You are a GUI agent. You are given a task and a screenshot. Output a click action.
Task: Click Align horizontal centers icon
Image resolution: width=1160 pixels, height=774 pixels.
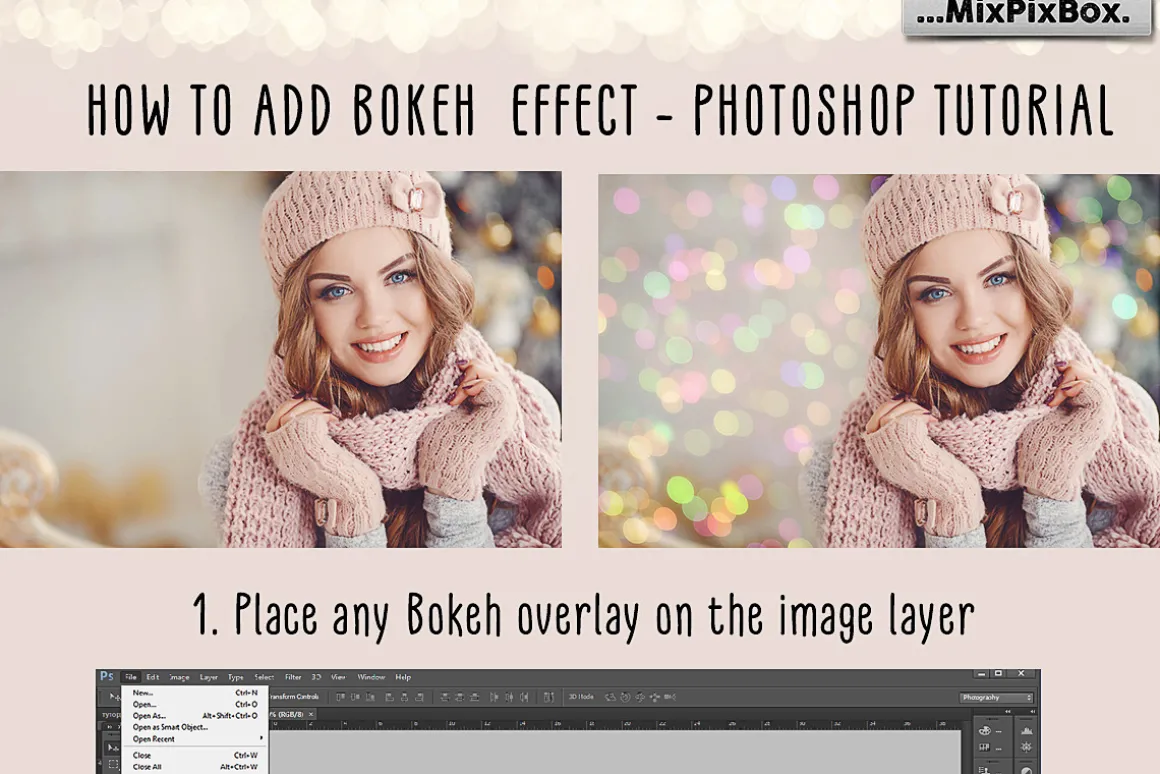(x=404, y=697)
